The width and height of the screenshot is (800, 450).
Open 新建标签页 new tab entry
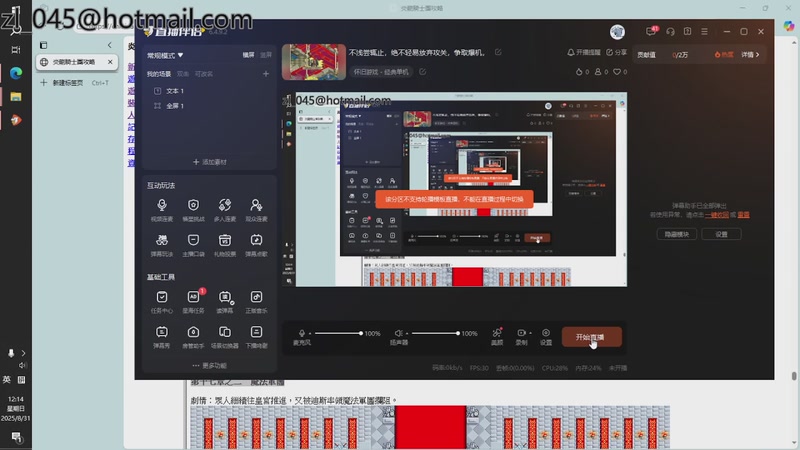click(74, 83)
